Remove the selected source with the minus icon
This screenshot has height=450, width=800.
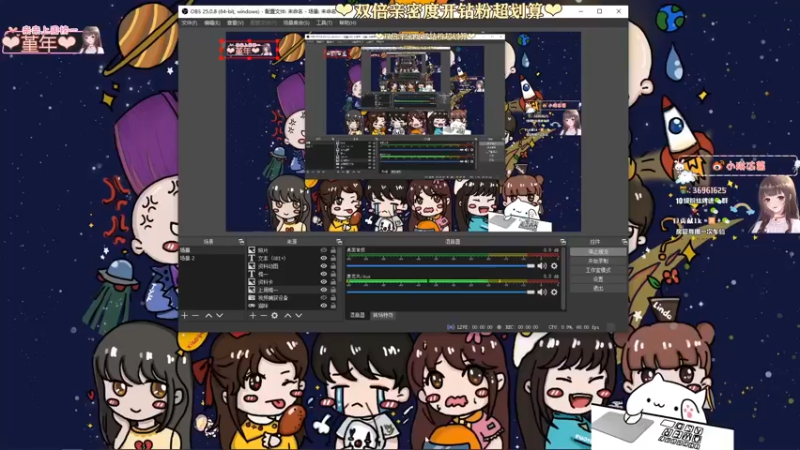pyautogui.click(x=263, y=316)
